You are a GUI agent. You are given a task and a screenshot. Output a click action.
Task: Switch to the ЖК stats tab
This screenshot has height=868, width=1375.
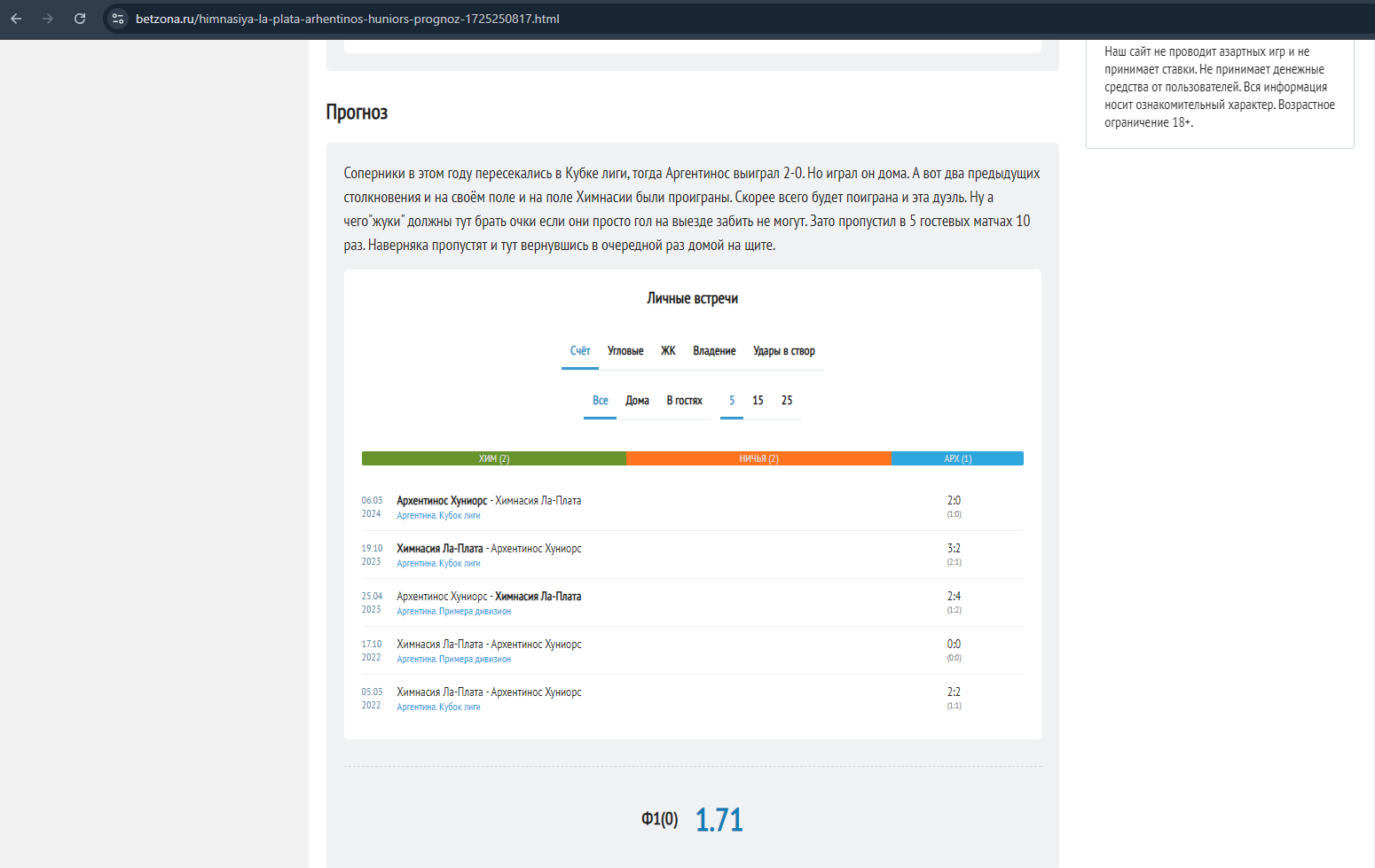coord(668,351)
